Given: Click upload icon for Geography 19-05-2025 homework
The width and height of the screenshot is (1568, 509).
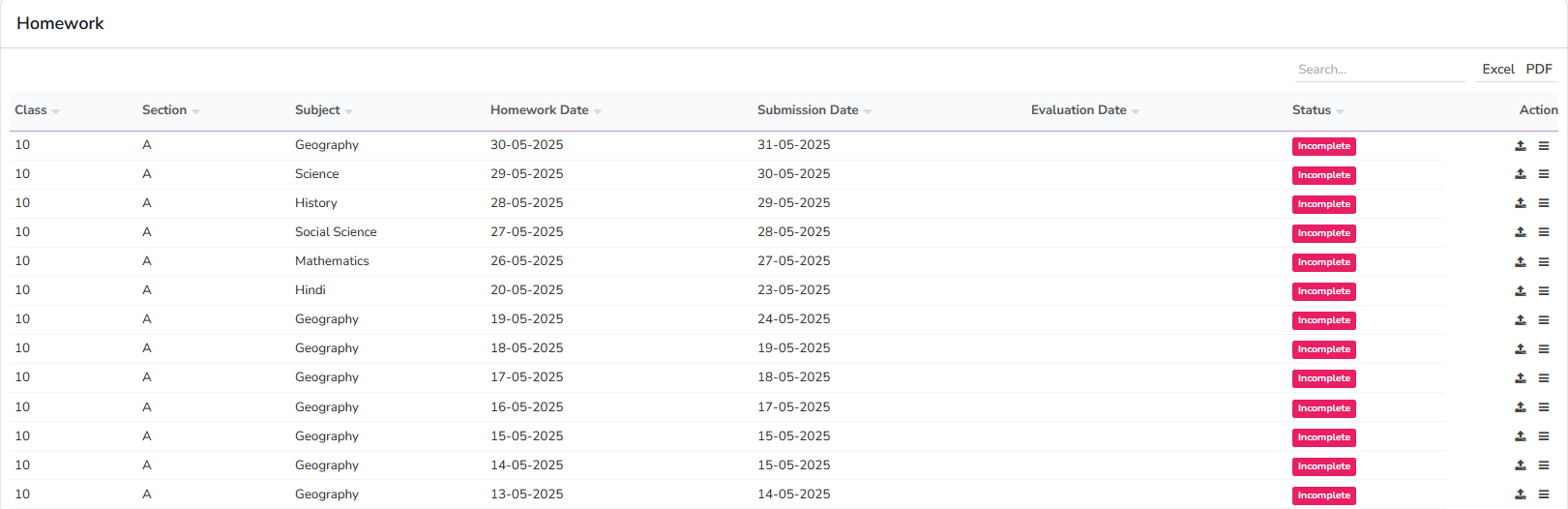Looking at the screenshot, I should (x=1520, y=320).
